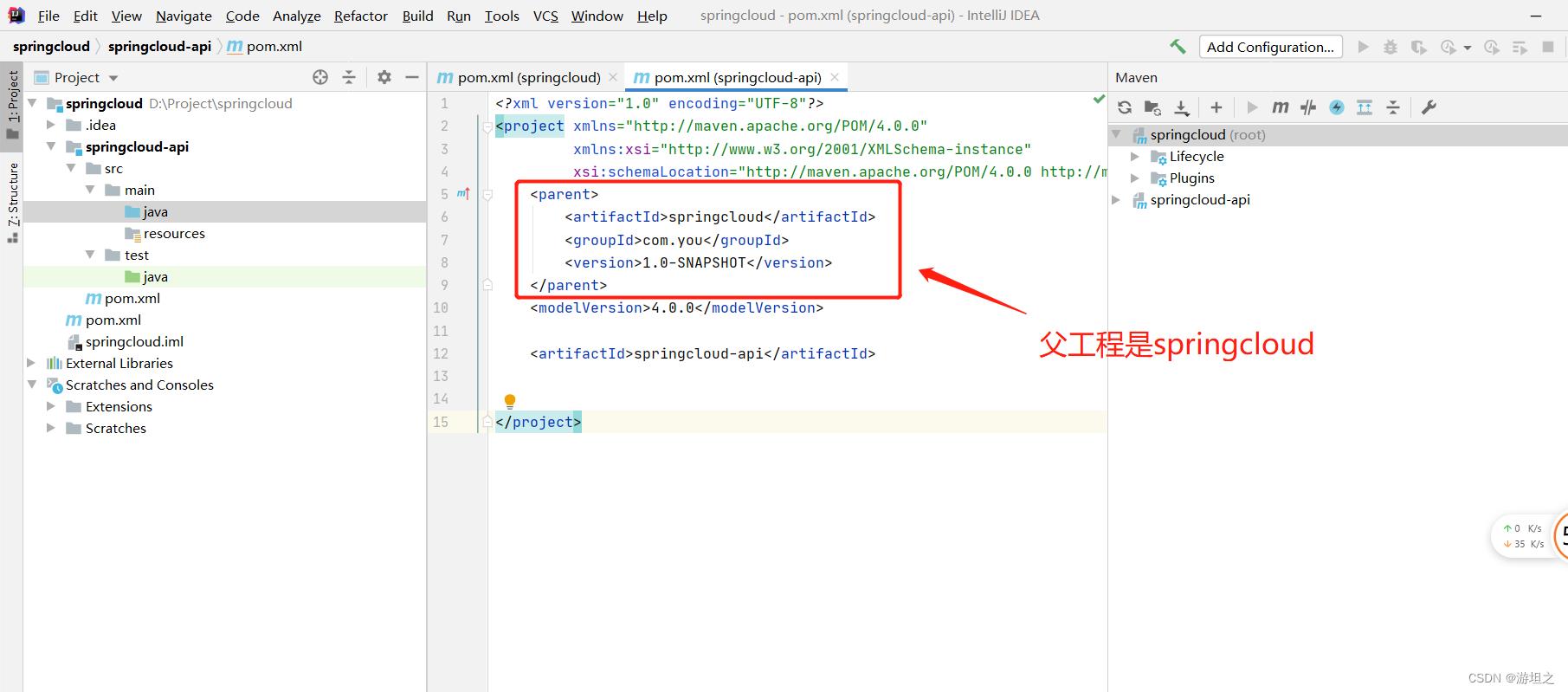Viewport: 1568px width, 692px height.
Task: Select pom.xml under springcloud-api
Action: (x=132, y=298)
